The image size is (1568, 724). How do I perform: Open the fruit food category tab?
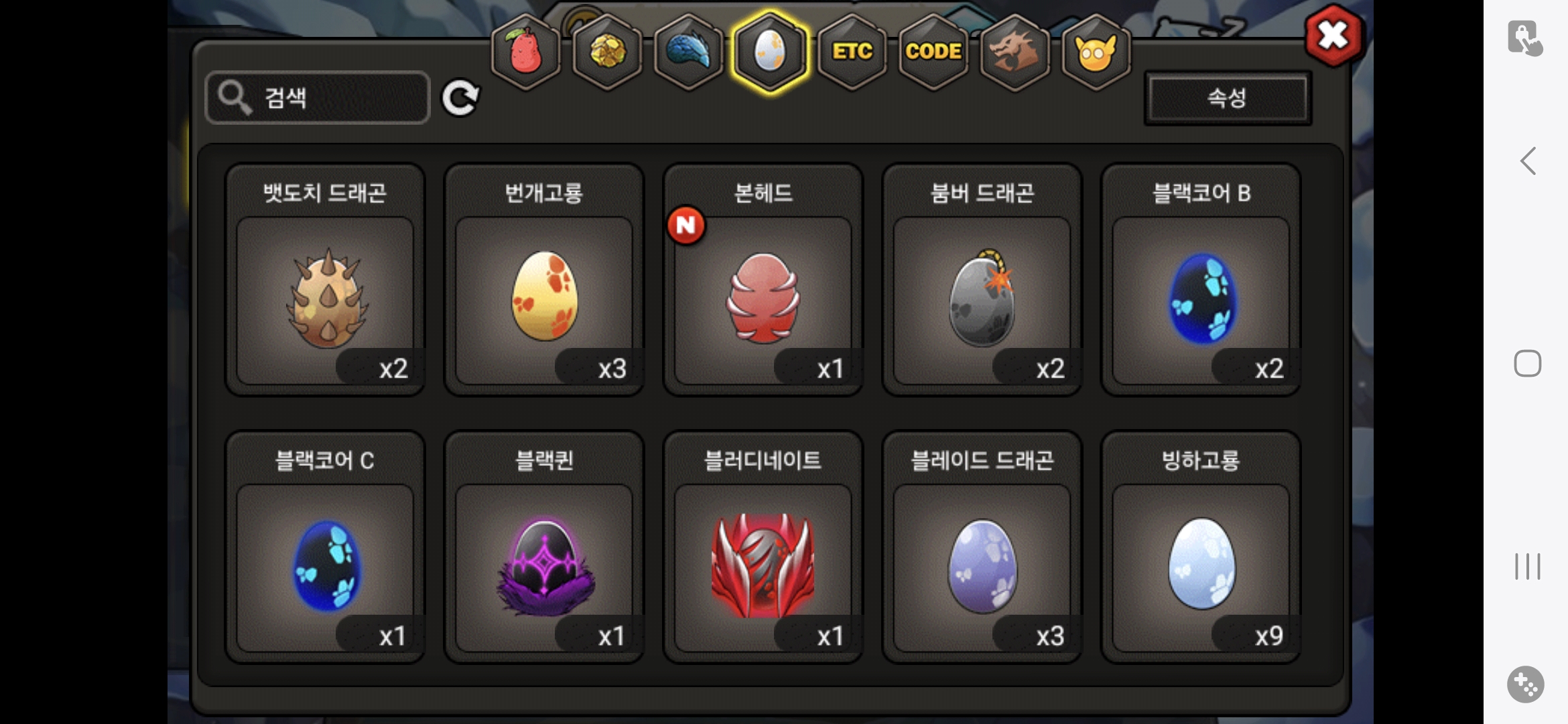point(526,52)
